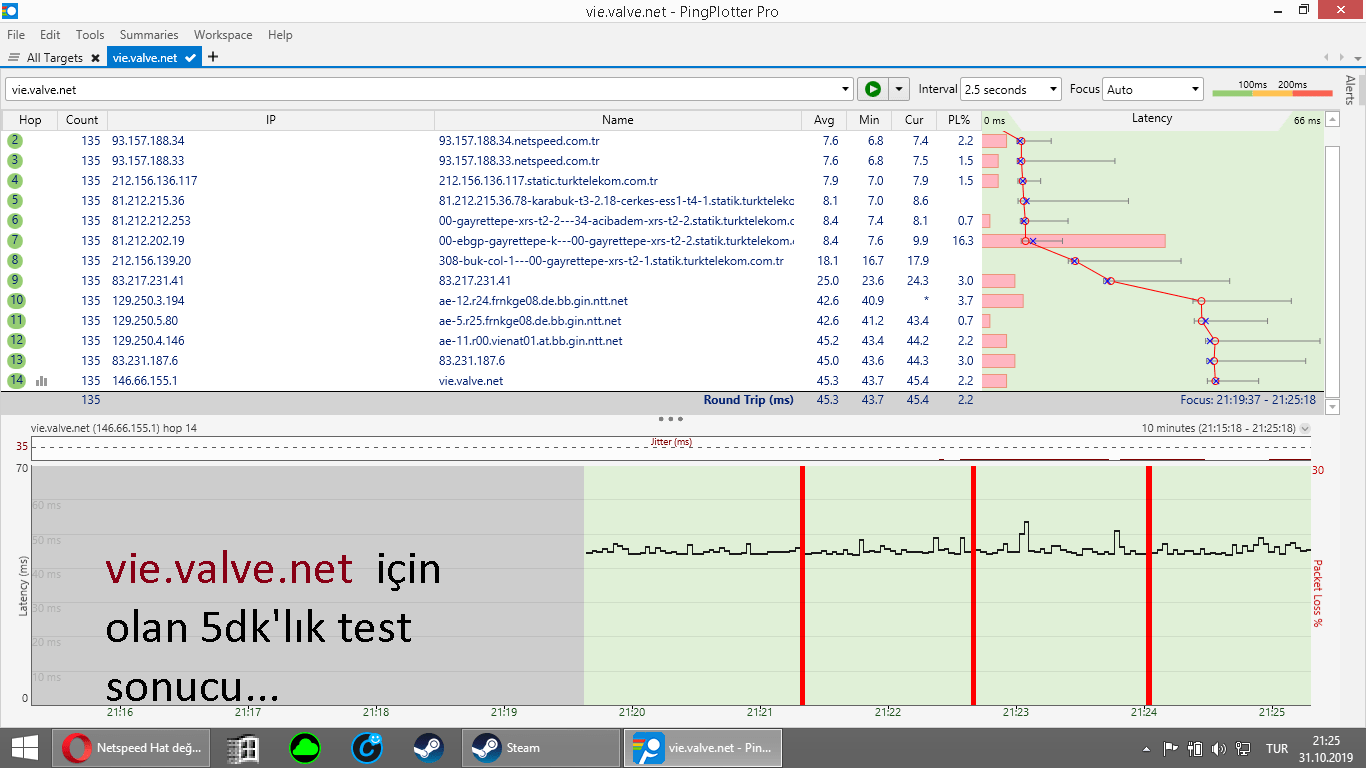Screen dimensions: 1366x768
Task: Select the hop 10 green circle icon
Action: [x=15, y=301]
